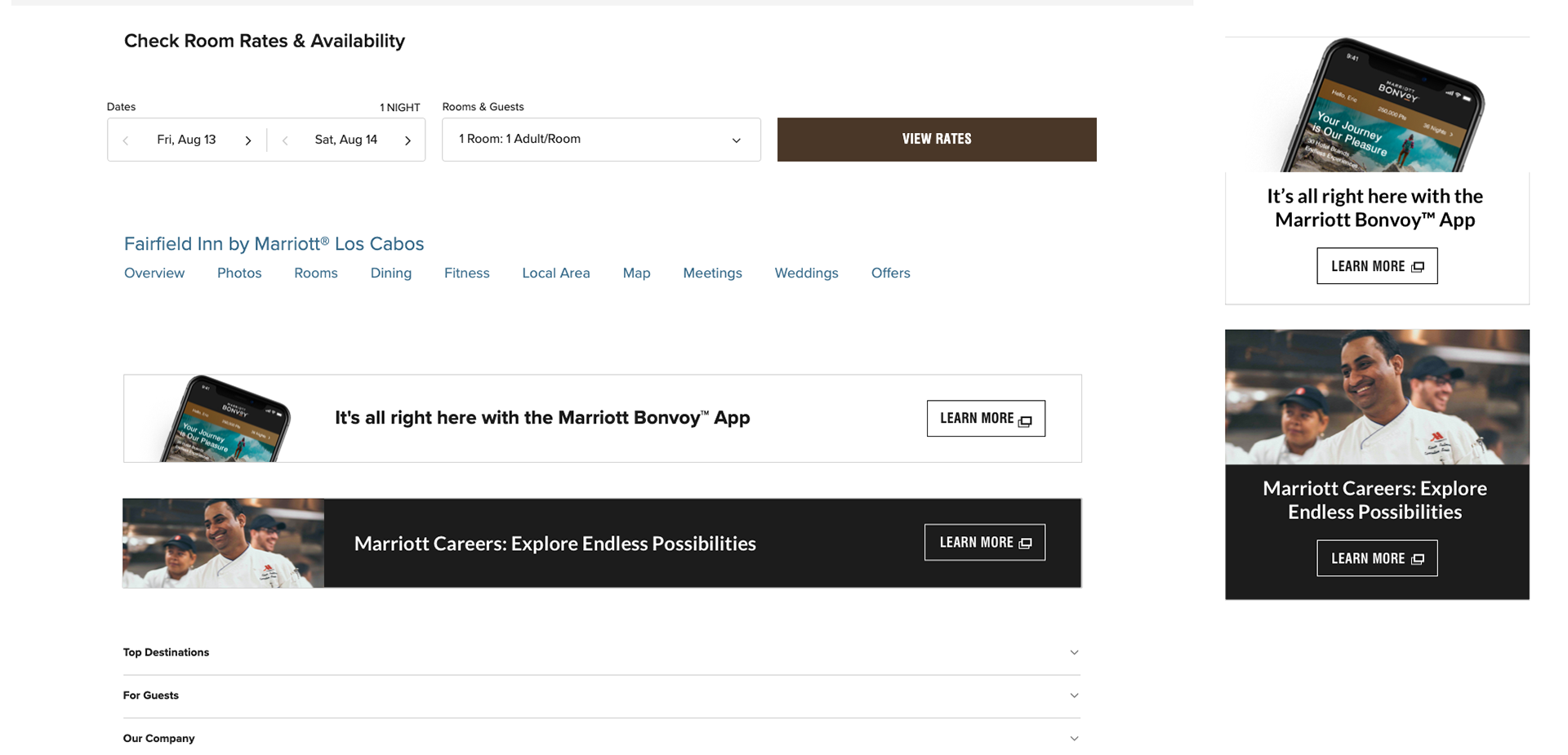The width and height of the screenshot is (1568, 755).
Task: Click chefs photo in sidebar Careers card
Action: coord(1377,397)
